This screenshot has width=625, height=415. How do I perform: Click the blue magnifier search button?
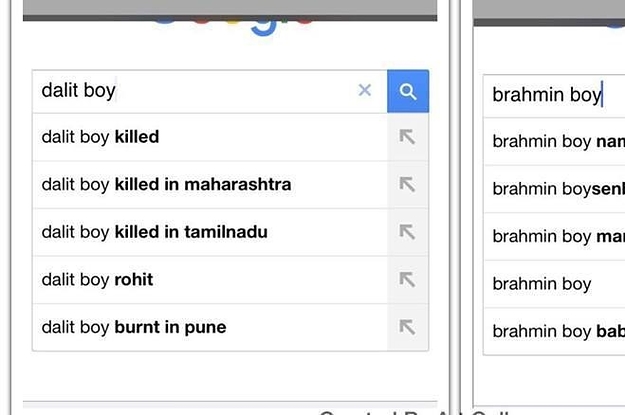[408, 91]
